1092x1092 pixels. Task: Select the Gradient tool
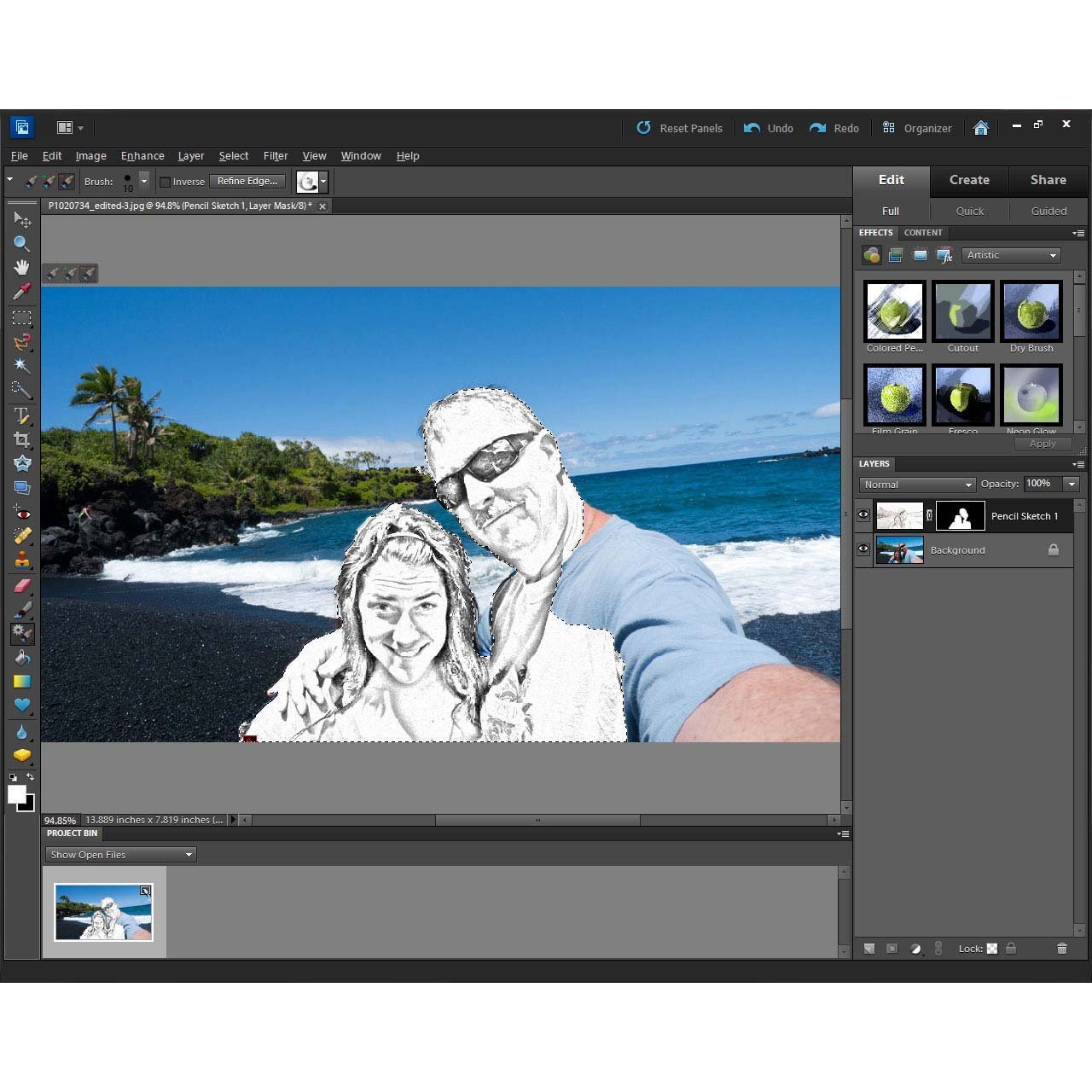pyautogui.click(x=22, y=682)
